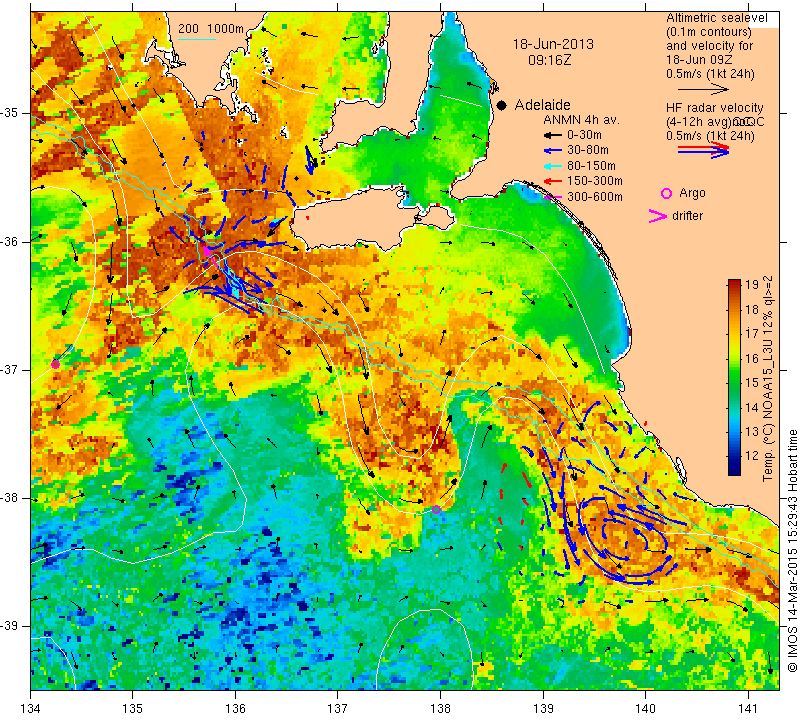The image size is (800, 720).
Task: Click the IMOS copyright timestamp text
Action: [x=792, y=551]
